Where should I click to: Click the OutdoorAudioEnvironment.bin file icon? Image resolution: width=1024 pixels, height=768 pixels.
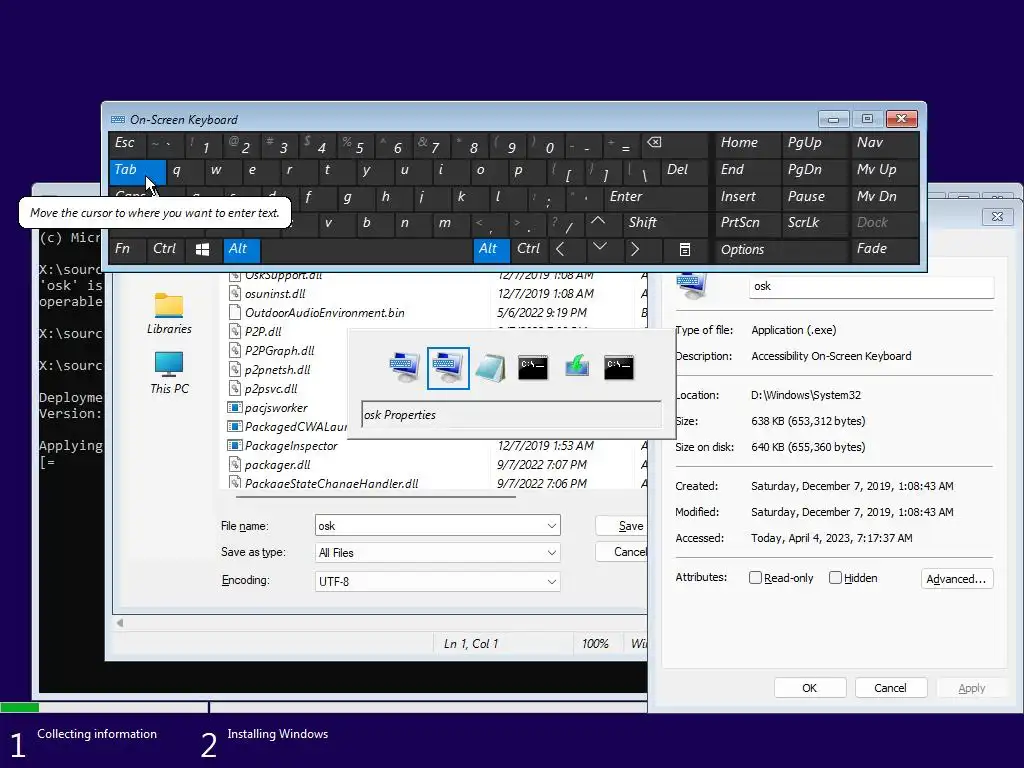(235, 312)
